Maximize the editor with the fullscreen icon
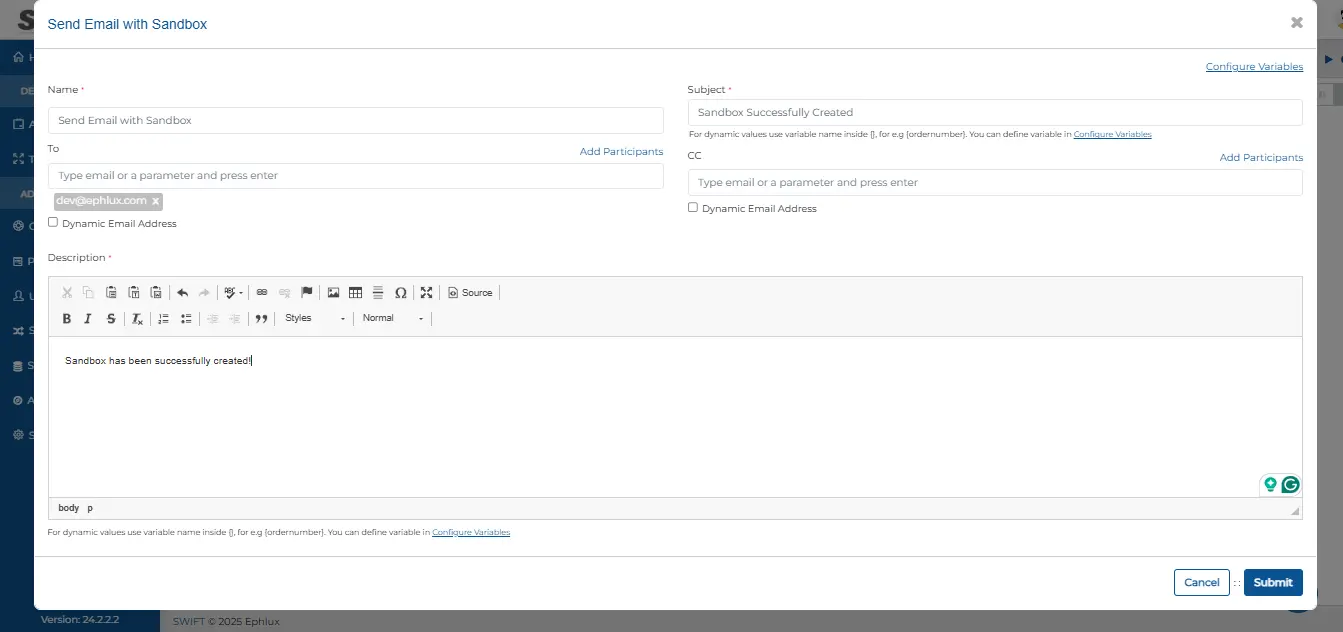 click(x=426, y=293)
